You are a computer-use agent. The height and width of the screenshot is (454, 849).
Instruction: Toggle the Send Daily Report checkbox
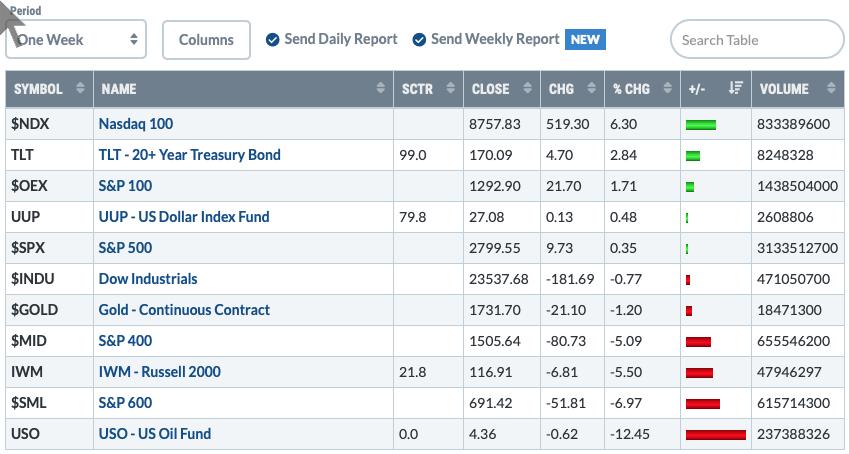272,40
